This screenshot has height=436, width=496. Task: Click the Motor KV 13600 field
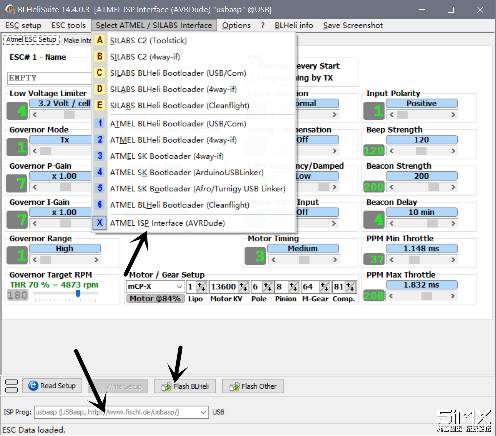[x=223, y=287]
